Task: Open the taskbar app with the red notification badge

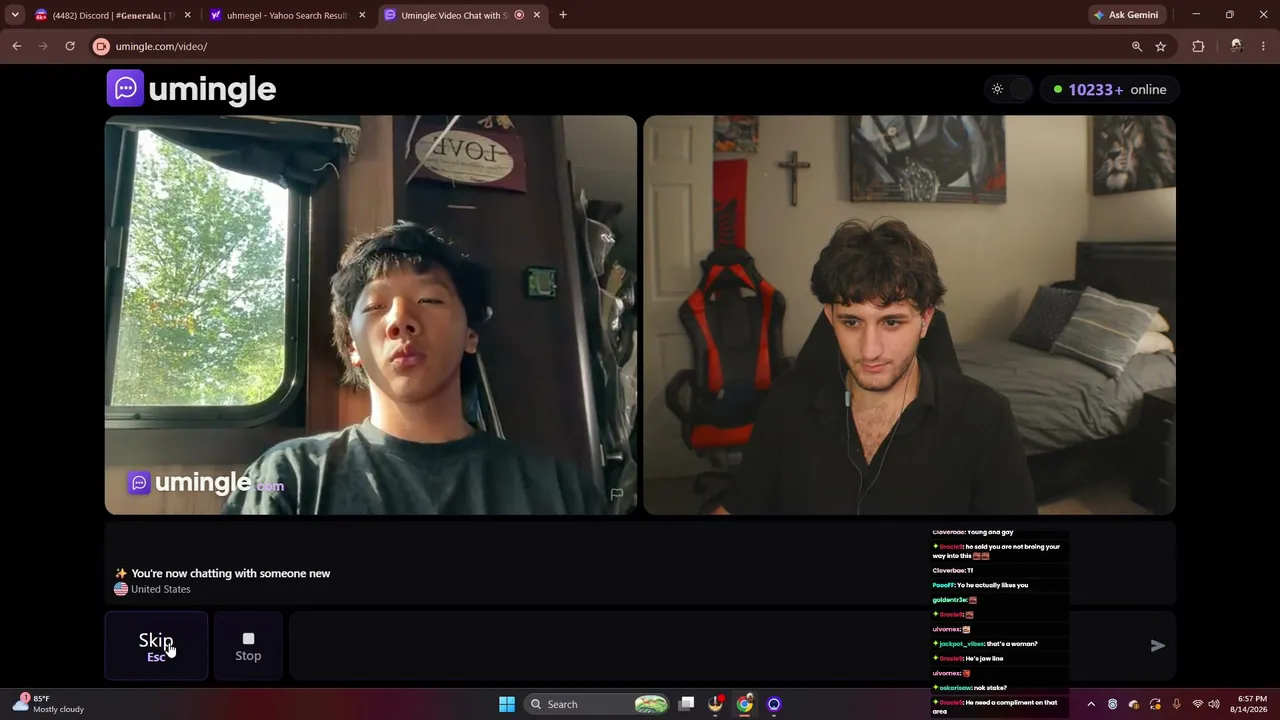Action: click(716, 704)
